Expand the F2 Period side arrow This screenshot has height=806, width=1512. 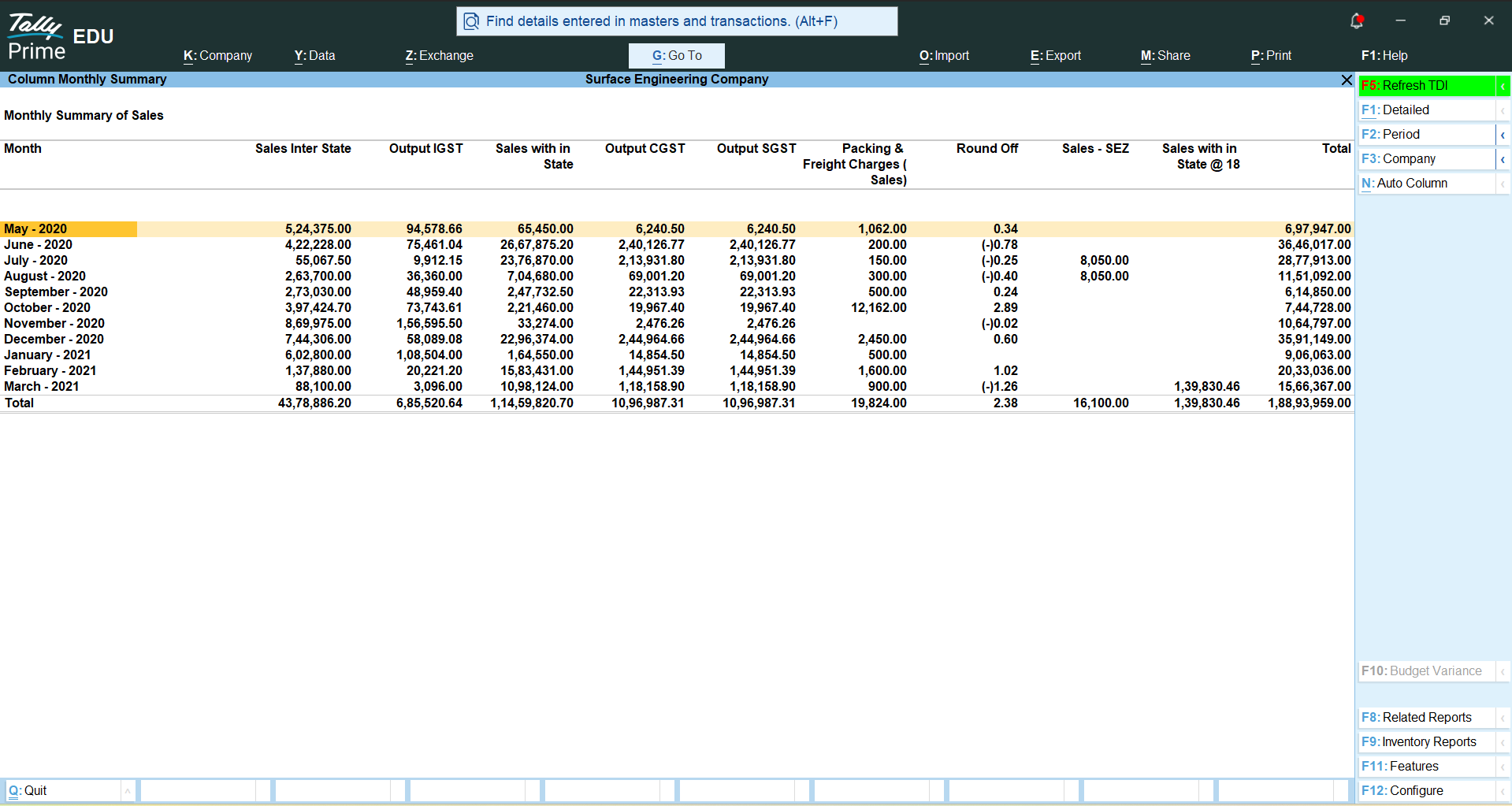1503,135
